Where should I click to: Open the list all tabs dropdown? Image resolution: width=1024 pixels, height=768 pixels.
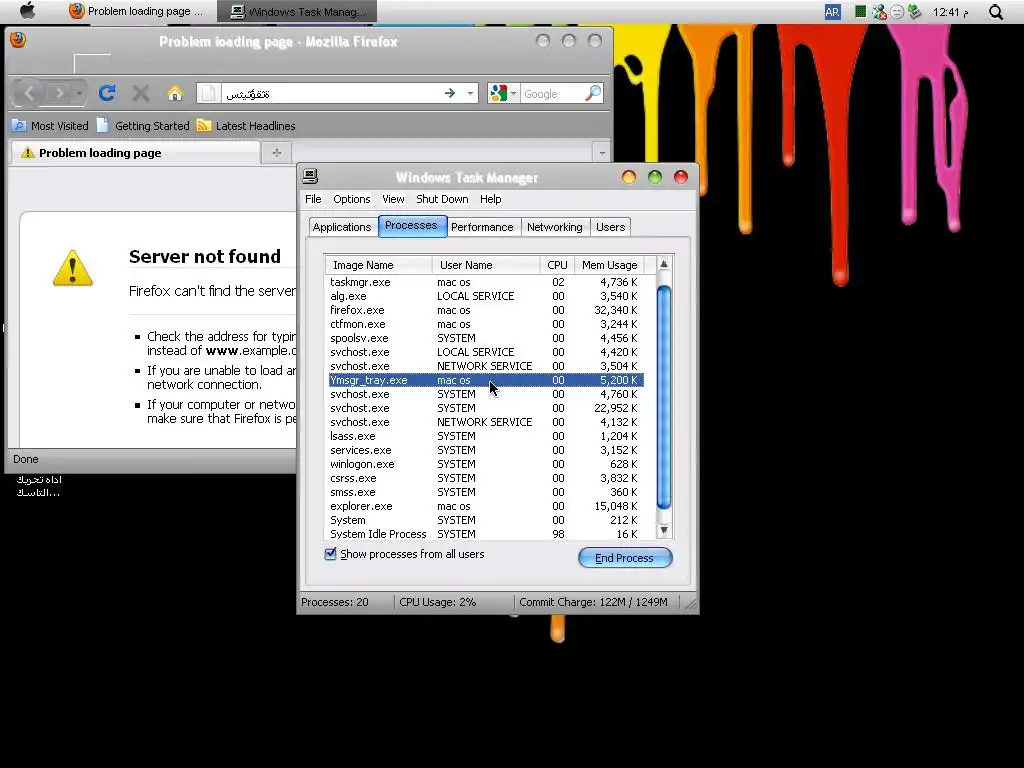point(602,153)
